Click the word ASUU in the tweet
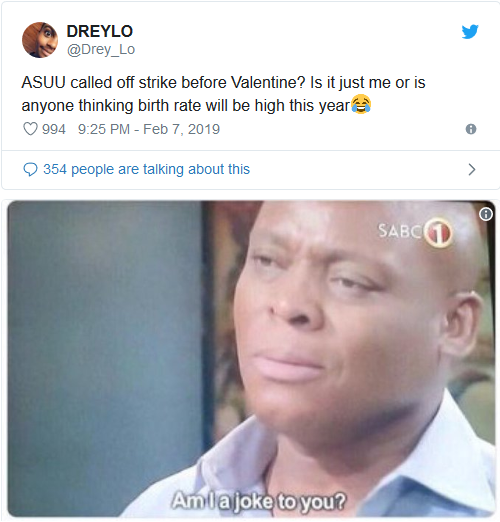Image resolution: width=500 pixels, height=522 pixels. coord(43,82)
